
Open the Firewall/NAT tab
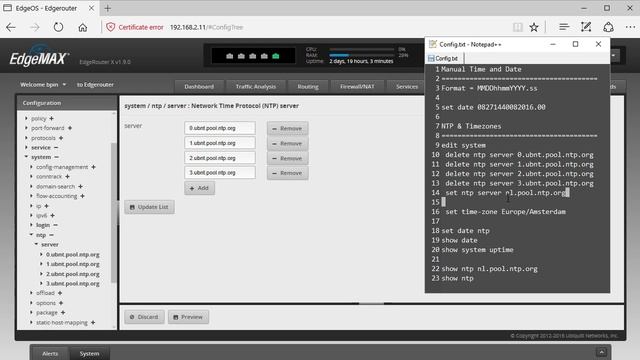(x=357, y=87)
